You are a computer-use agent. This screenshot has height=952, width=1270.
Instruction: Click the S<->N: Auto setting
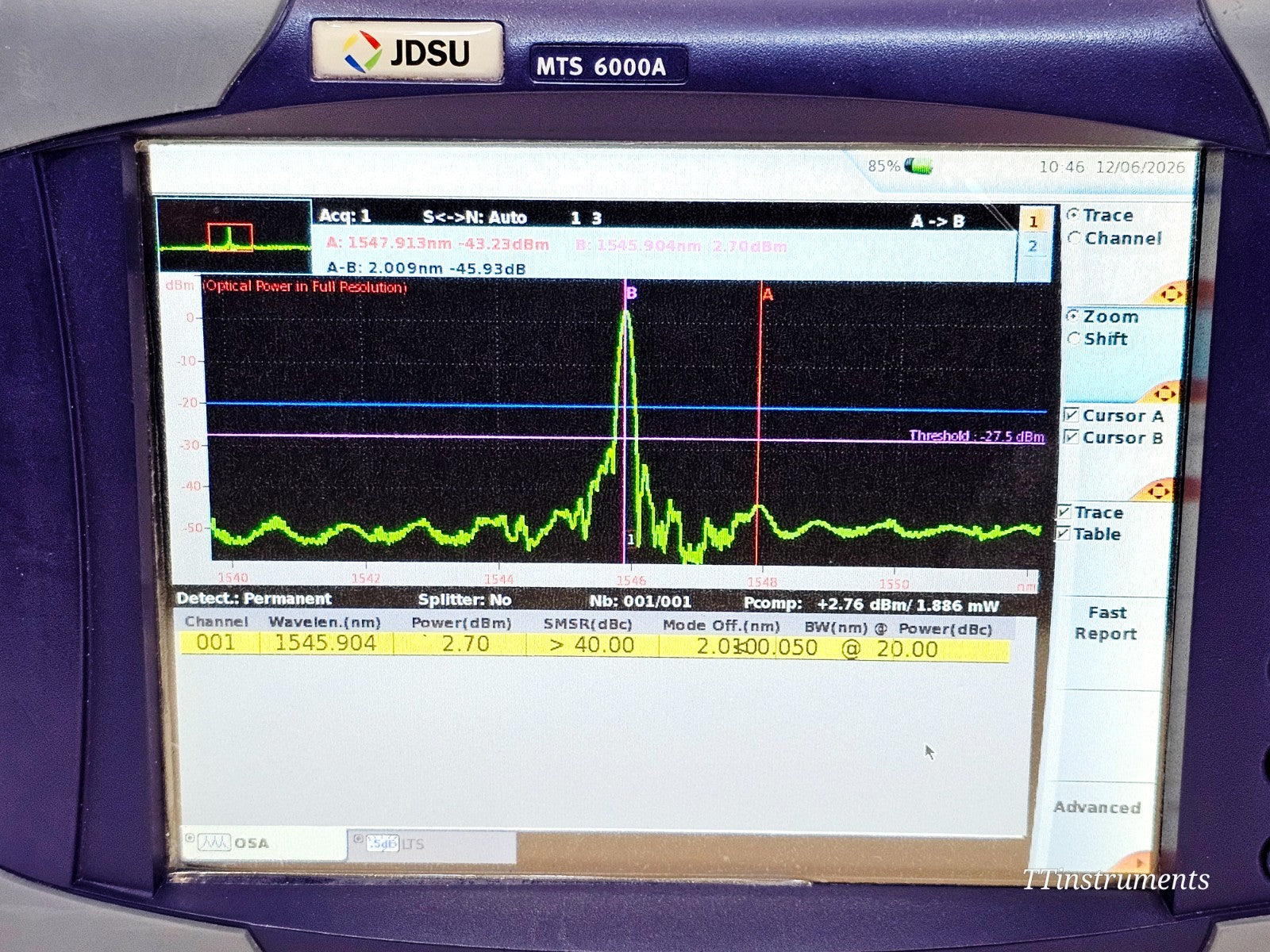tap(475, 217)
